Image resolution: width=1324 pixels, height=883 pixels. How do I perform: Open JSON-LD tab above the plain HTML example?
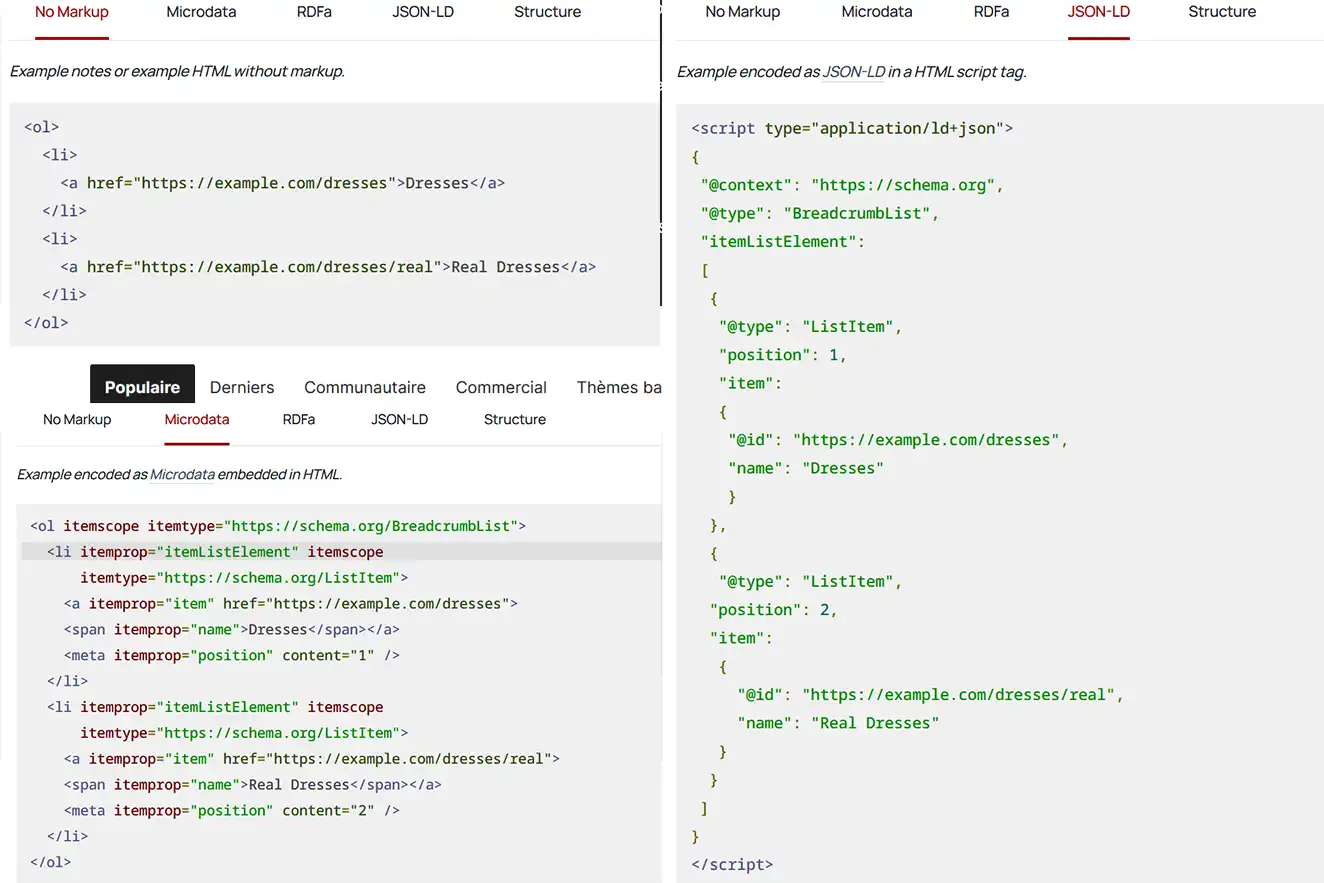tap(424, 12)
